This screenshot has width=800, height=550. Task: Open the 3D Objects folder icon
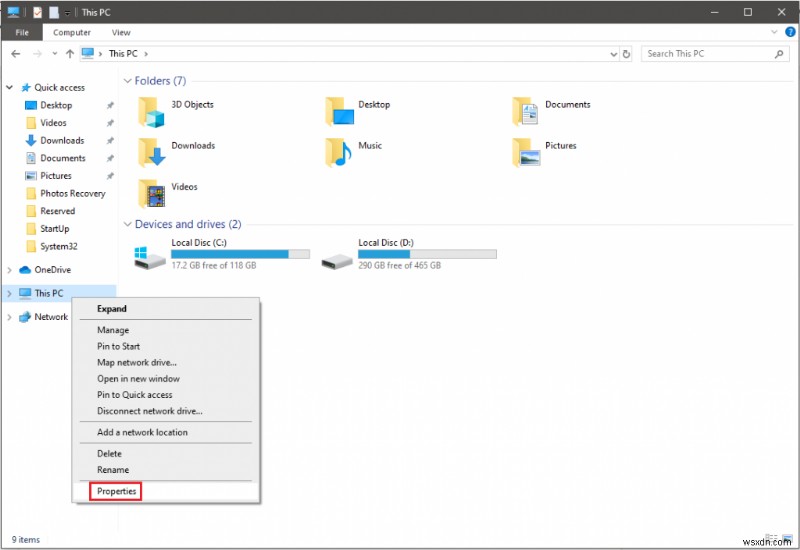tap(151, 112)
